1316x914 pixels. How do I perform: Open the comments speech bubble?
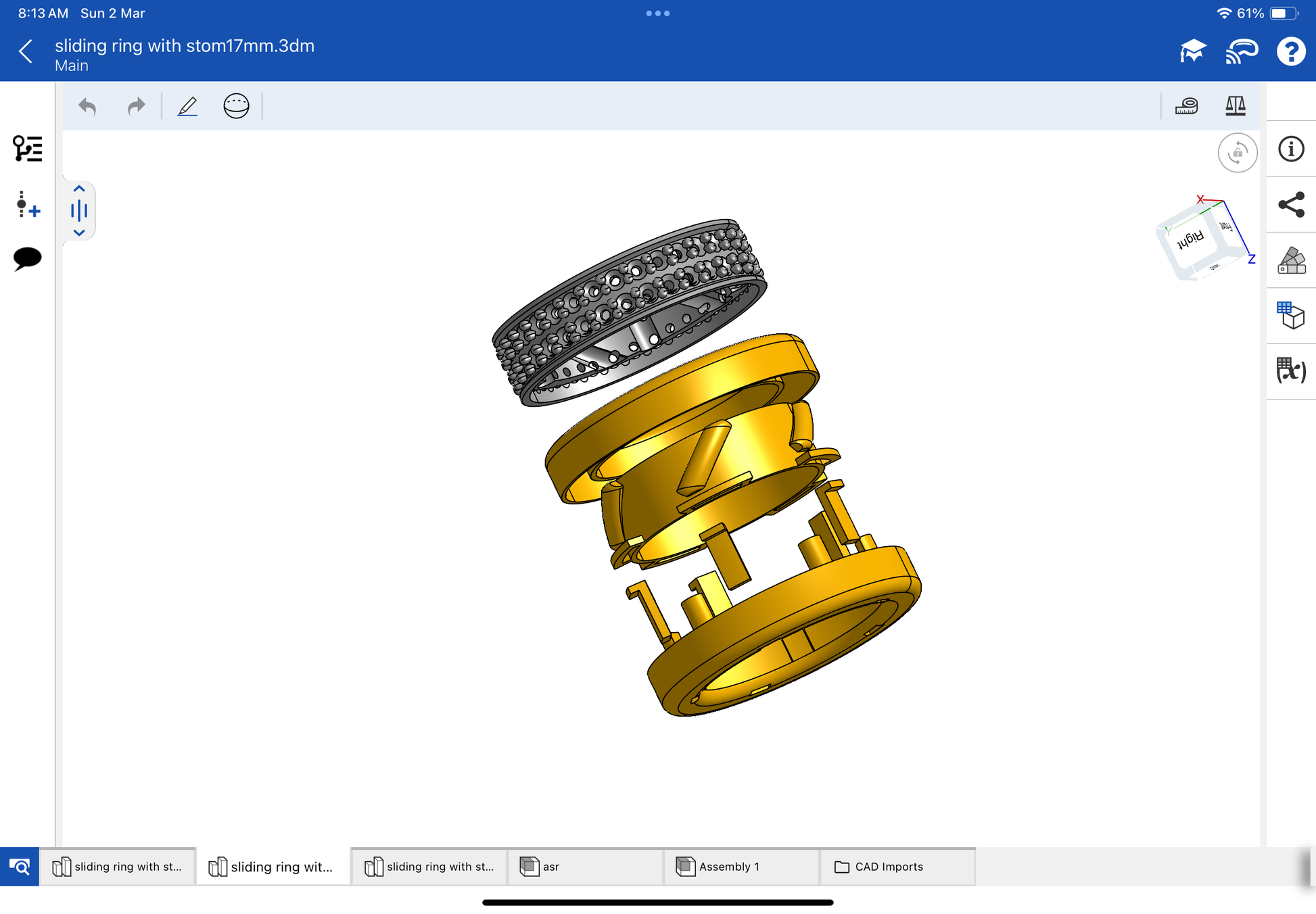[x=27, y=258]
